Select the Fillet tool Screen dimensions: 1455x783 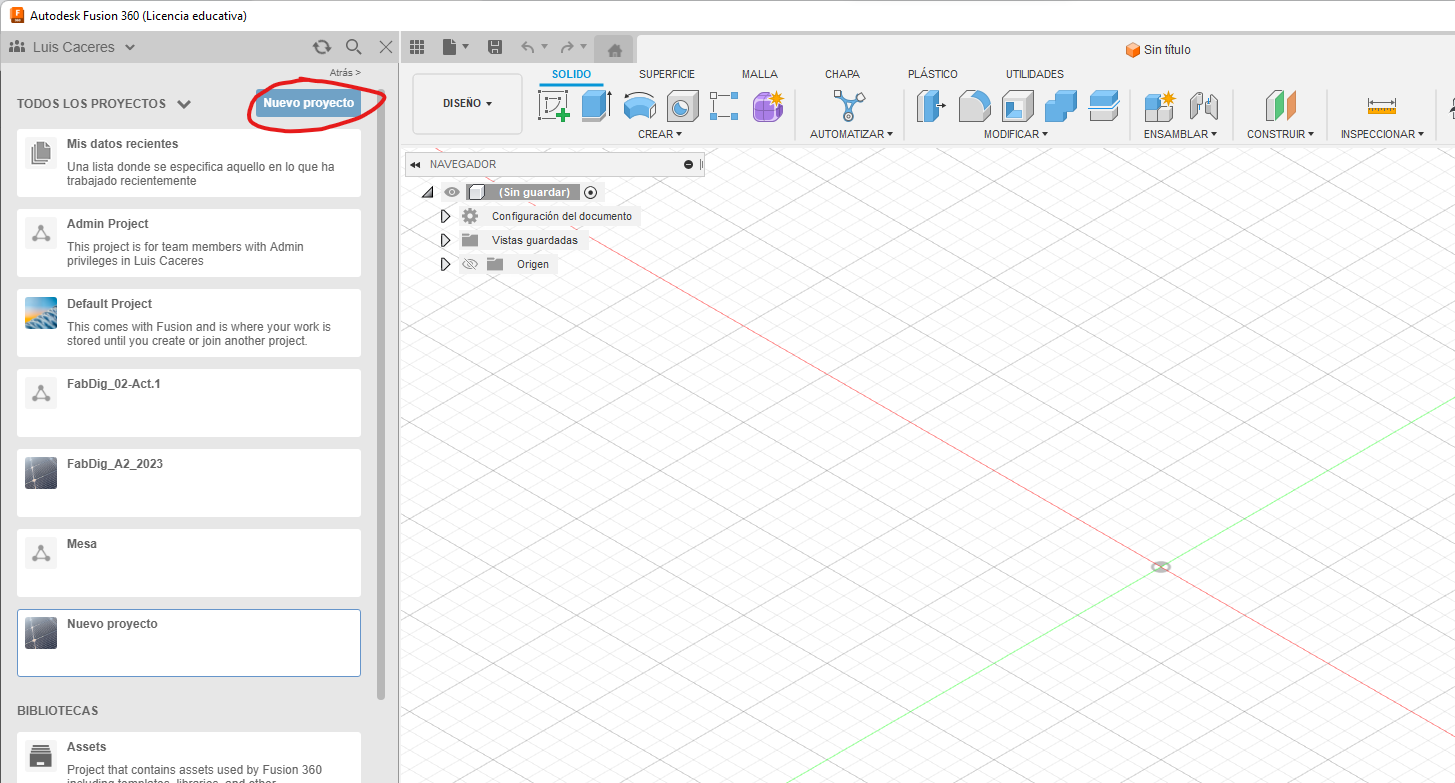tap(974, 106)
